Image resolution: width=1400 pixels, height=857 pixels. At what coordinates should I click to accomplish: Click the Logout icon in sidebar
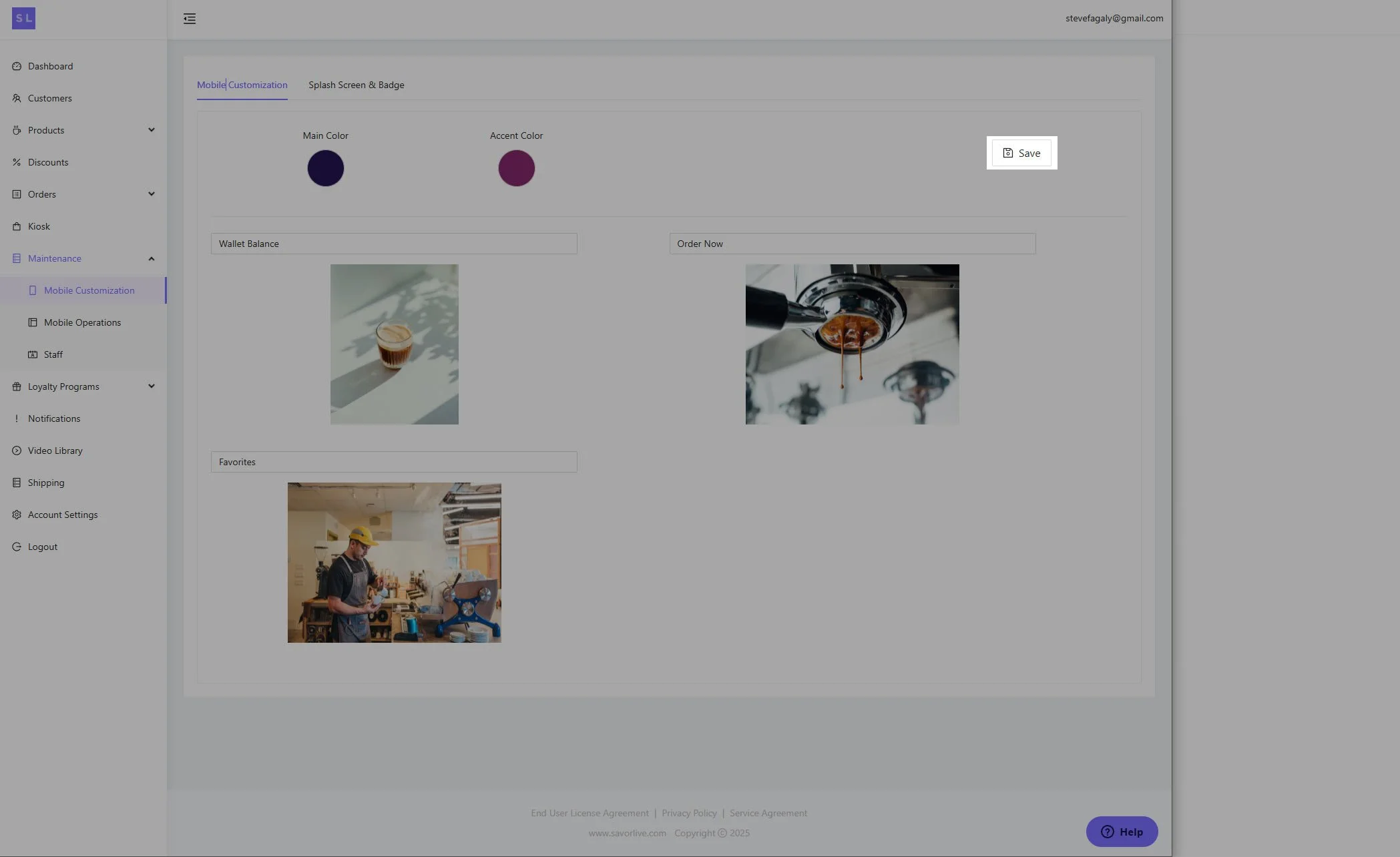coord(17,547)
